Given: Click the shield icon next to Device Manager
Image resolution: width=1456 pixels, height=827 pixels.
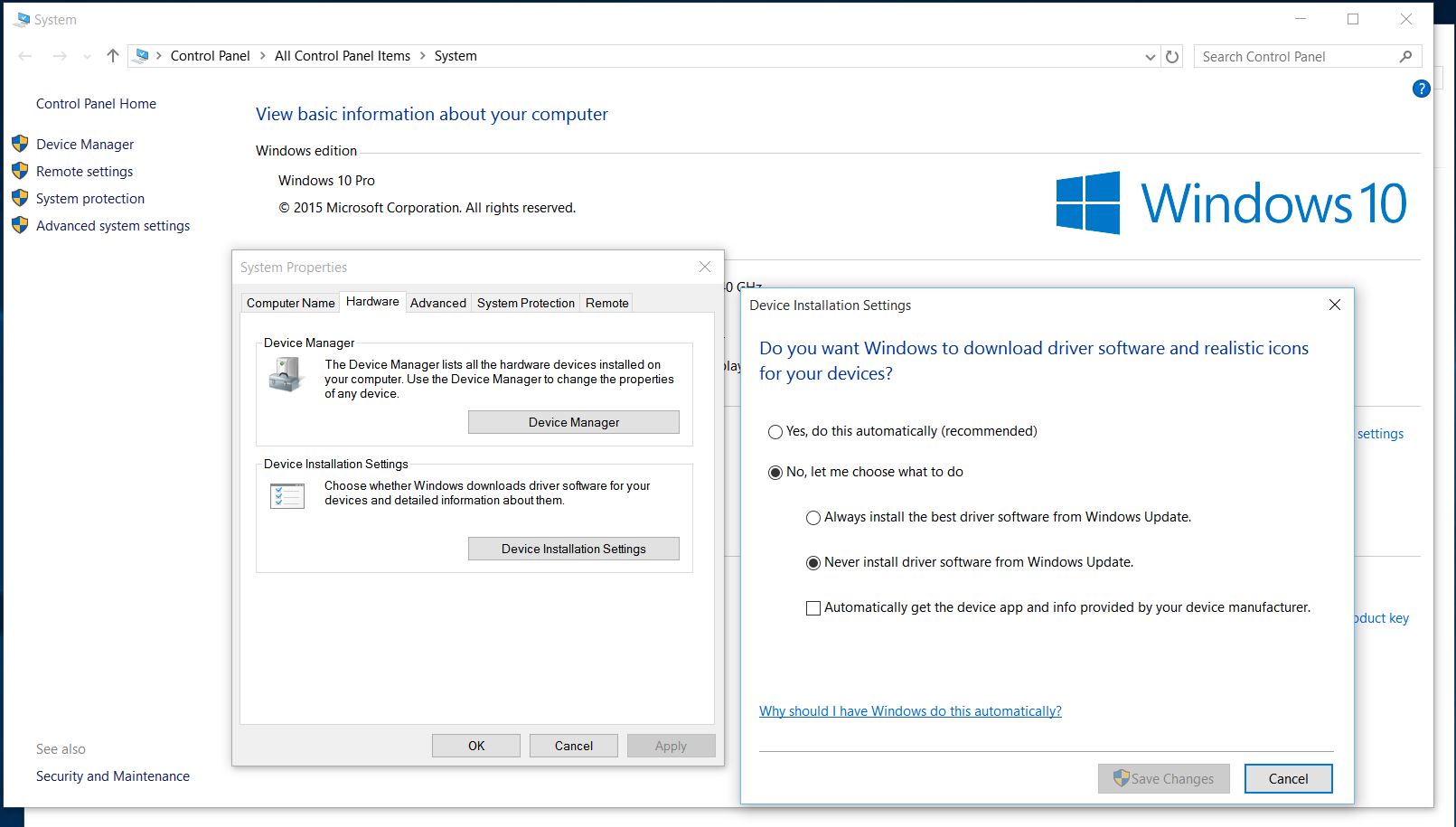Looking at the screenshot, I should click(x=20, y=144).
